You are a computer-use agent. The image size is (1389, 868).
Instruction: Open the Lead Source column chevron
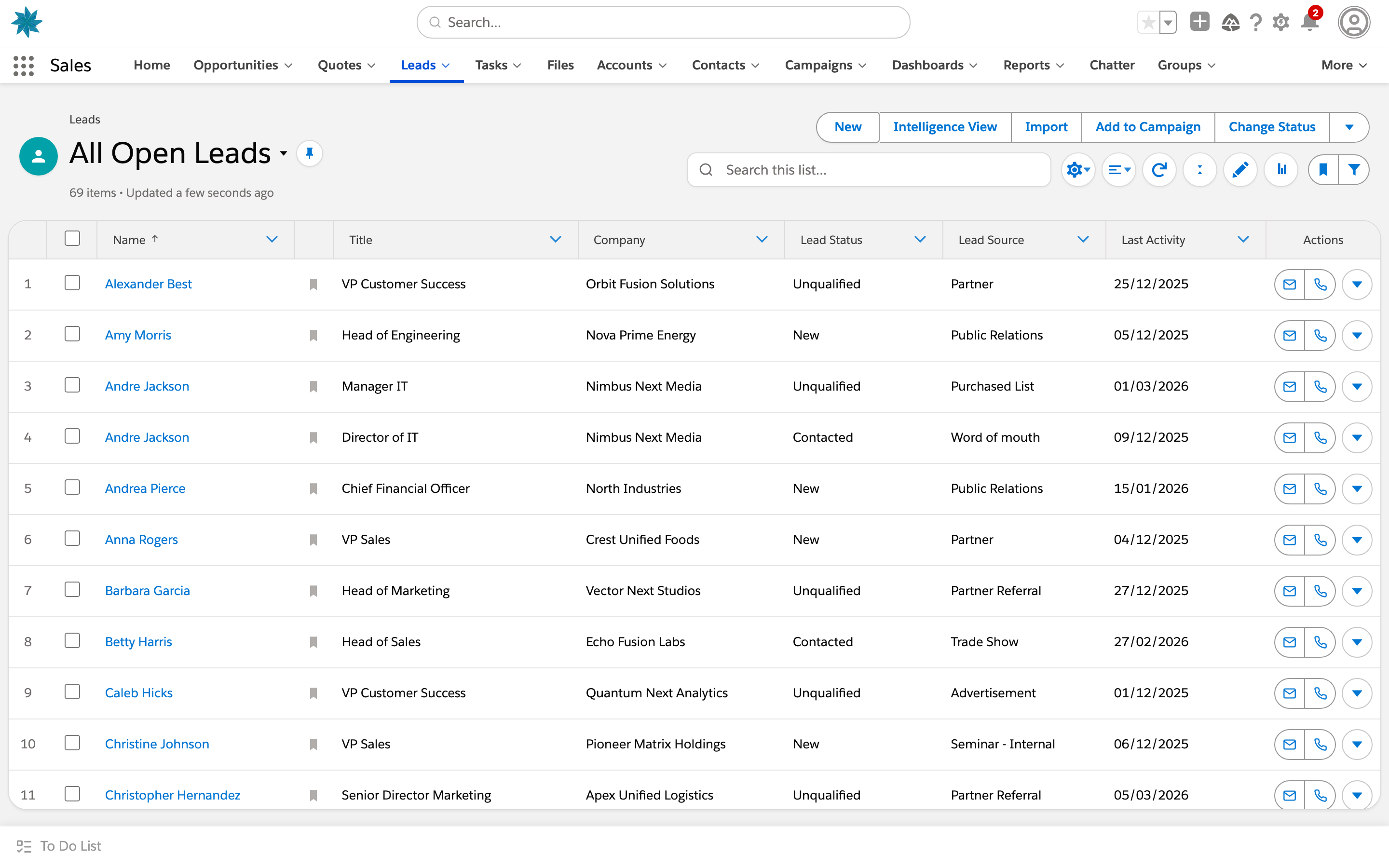pyautogui.click(x=1083, y=239)
